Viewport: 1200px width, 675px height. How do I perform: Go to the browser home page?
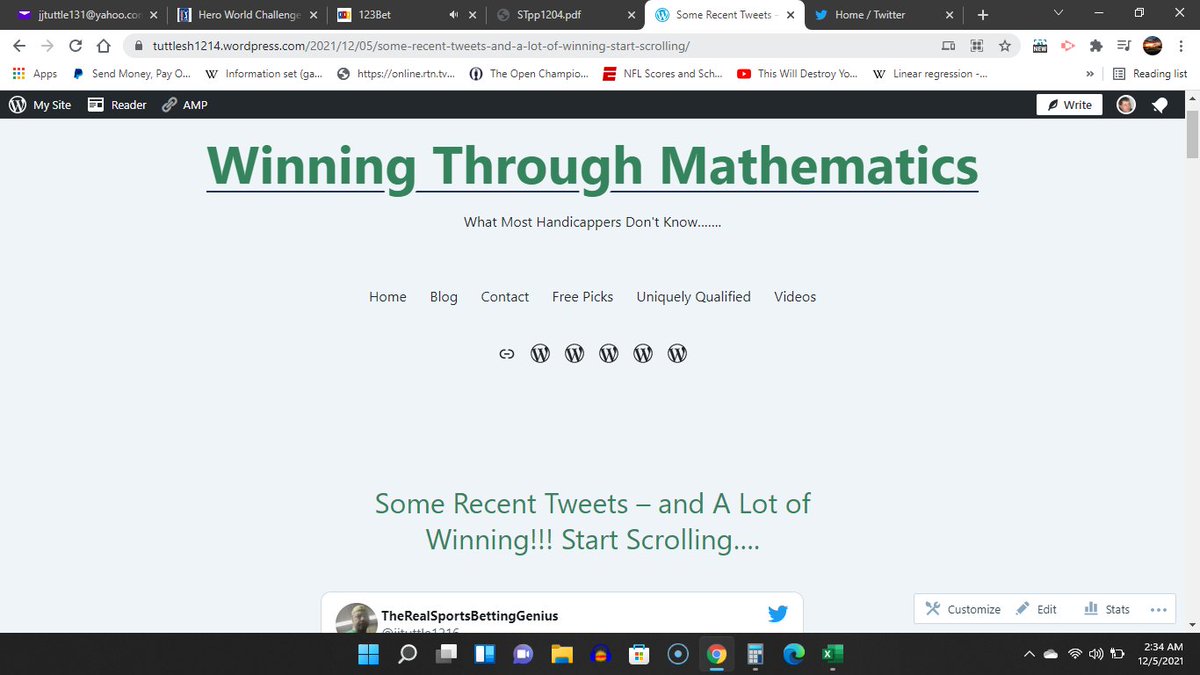click(x=102, y=46)
